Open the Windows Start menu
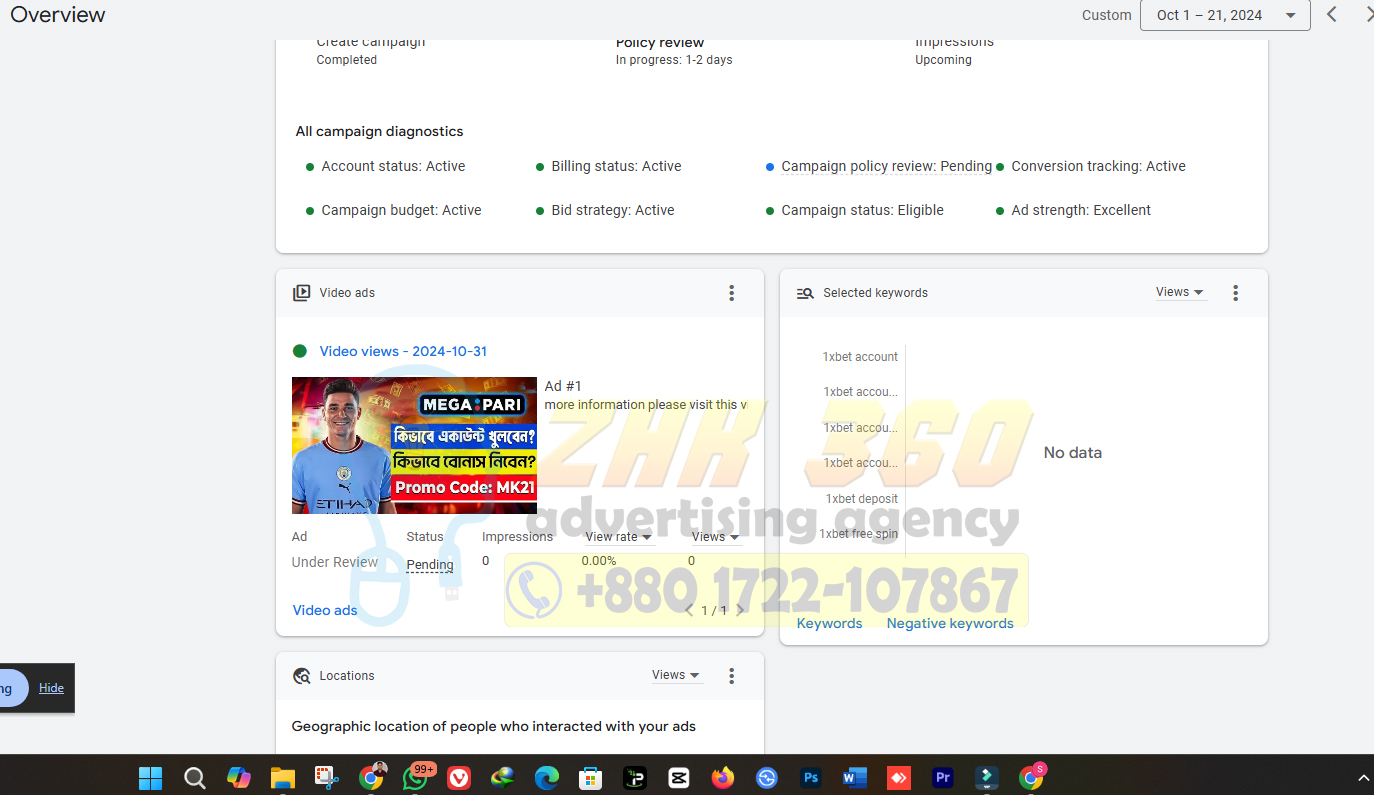Viewport: 1374px width, 795px height. point(151,777)
